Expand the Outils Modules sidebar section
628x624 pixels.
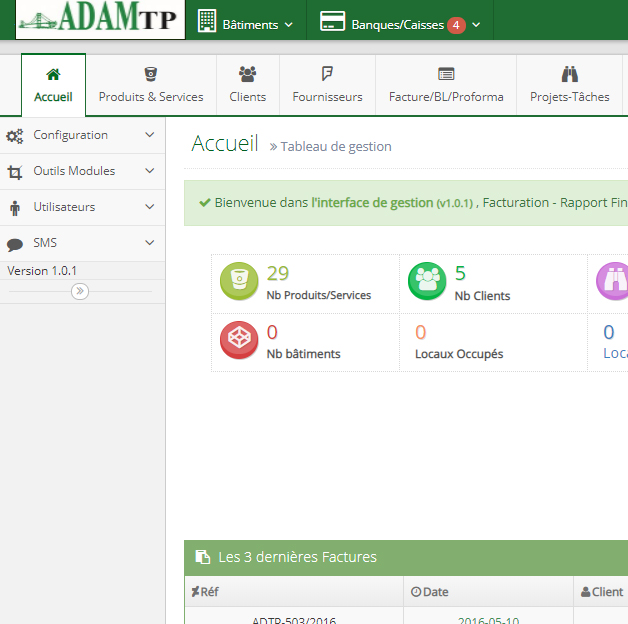pyautogui.click(x=82, y=171)
